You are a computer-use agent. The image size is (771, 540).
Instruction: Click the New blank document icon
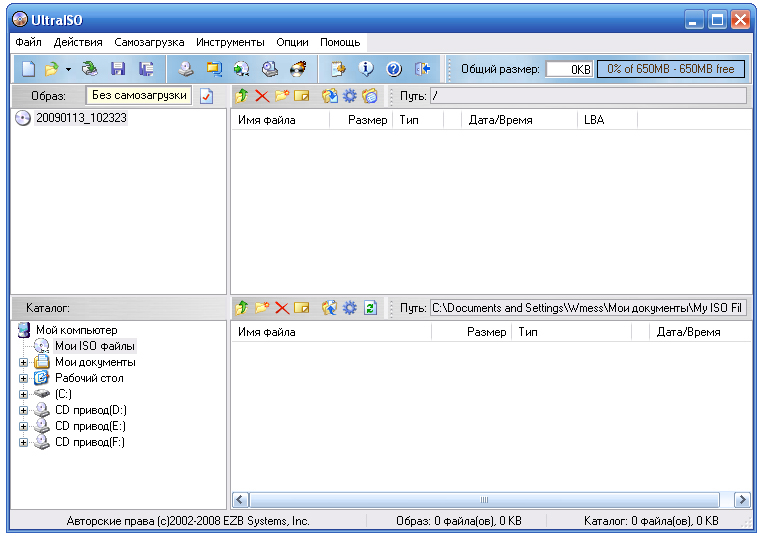tap(29, 69)
